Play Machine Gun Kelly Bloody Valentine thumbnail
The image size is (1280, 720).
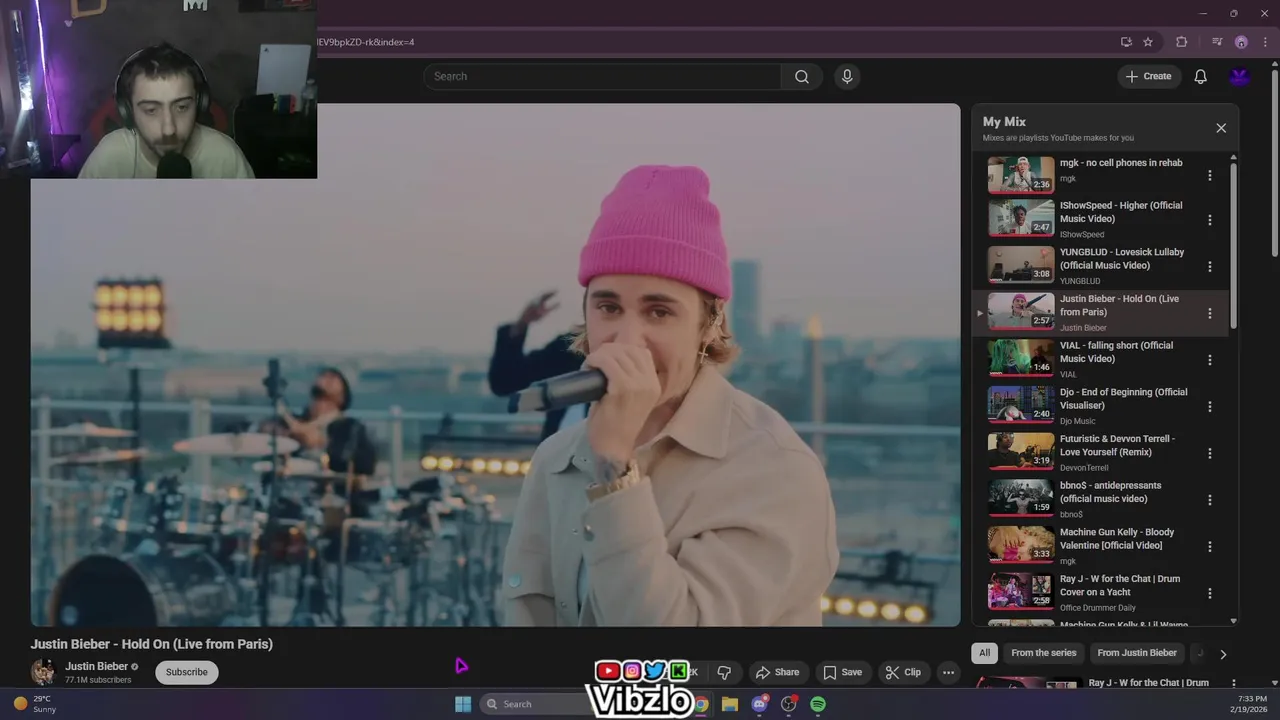tap(1021, 545)
